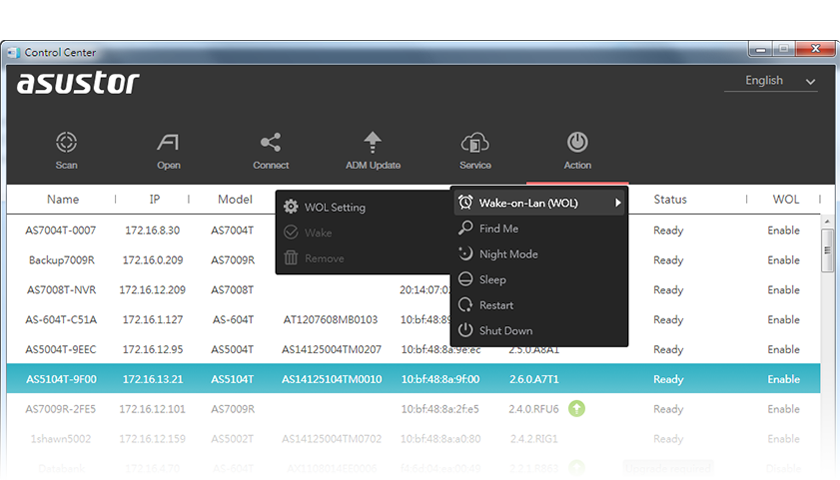Click MAC address 10:bf:48:8a:2f:e5

pos(440,409)
